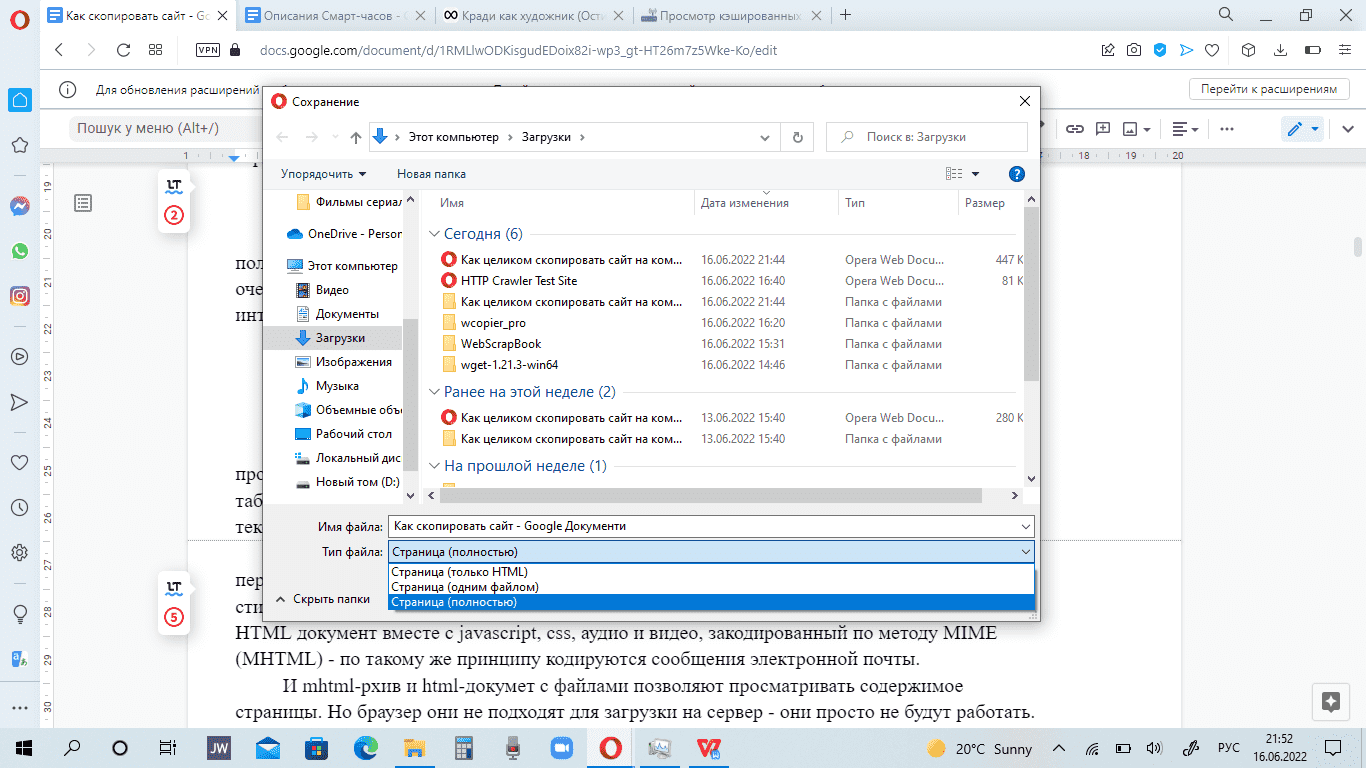Screen dimensions: 1366x768
Task: Open Windows Start menu
Action: pos(24,748)
